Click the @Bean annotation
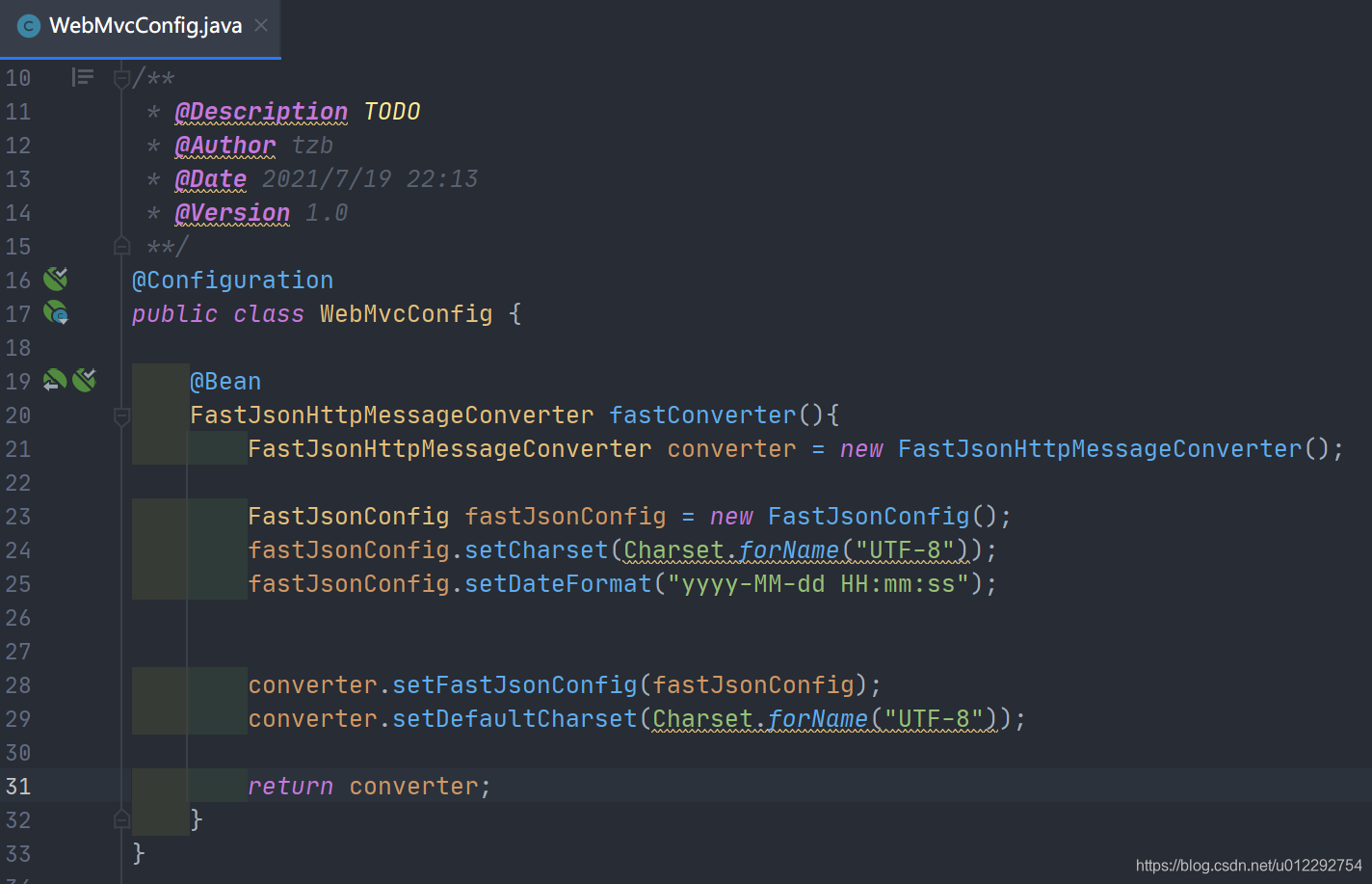Image resolution: width=1372 pixels, height=884 pixels. (x=225, y=382)
